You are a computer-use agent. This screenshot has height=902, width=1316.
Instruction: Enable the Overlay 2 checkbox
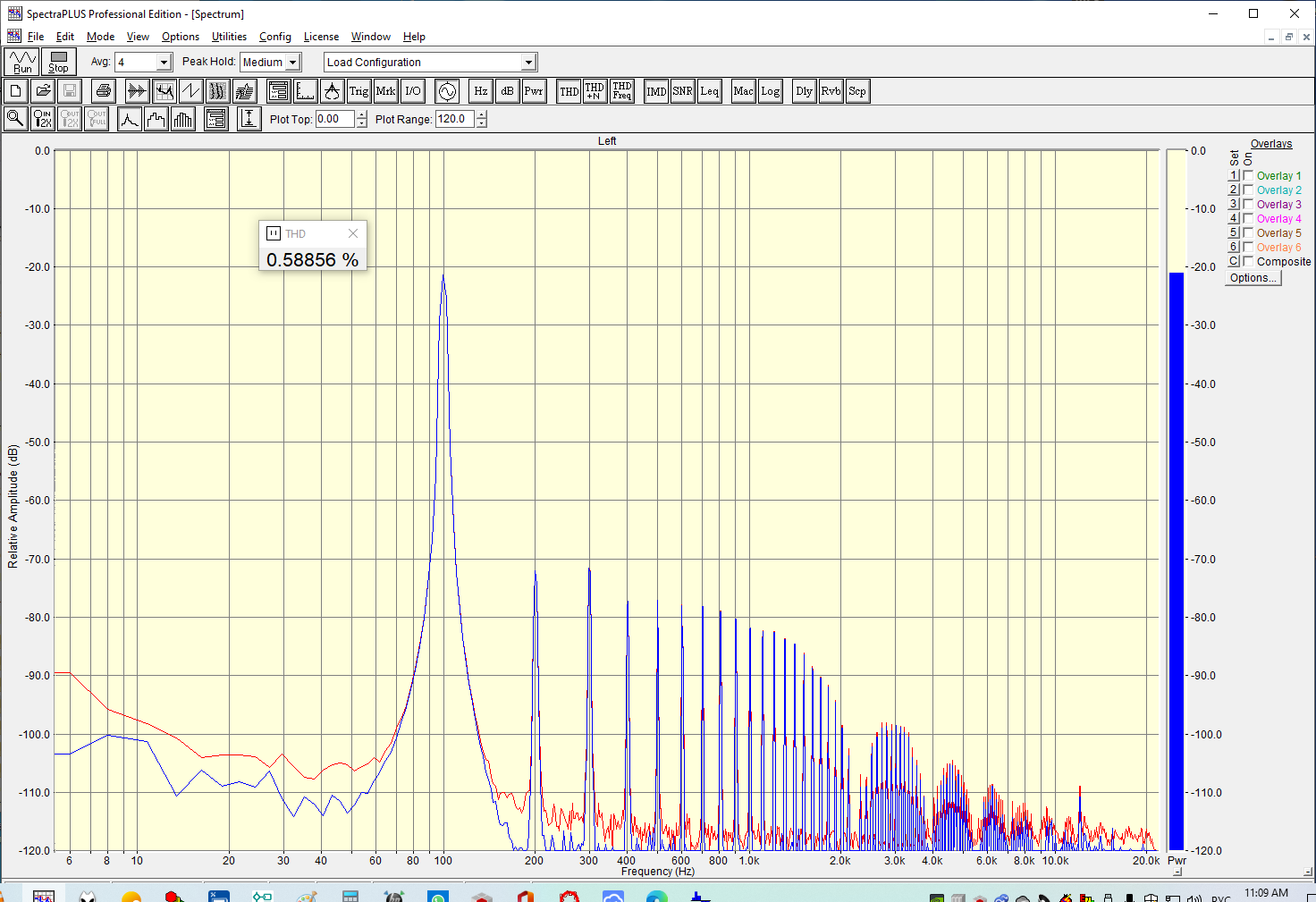pyautogui.click(x=1248, y=190)
